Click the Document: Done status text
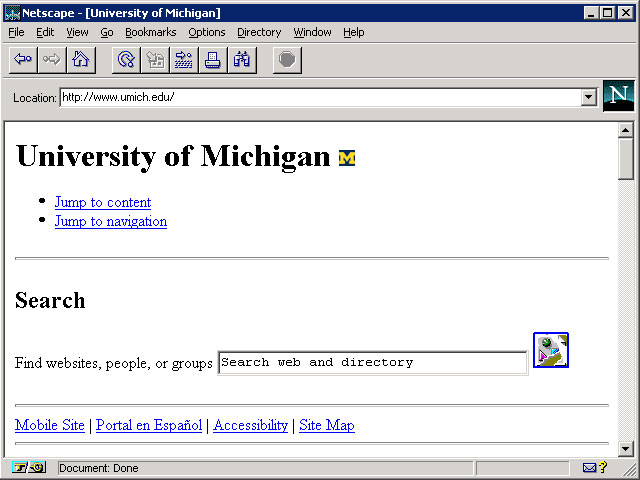Image resolution: width=640 pixels, height=480 pixels. click(x=98, y=468)
